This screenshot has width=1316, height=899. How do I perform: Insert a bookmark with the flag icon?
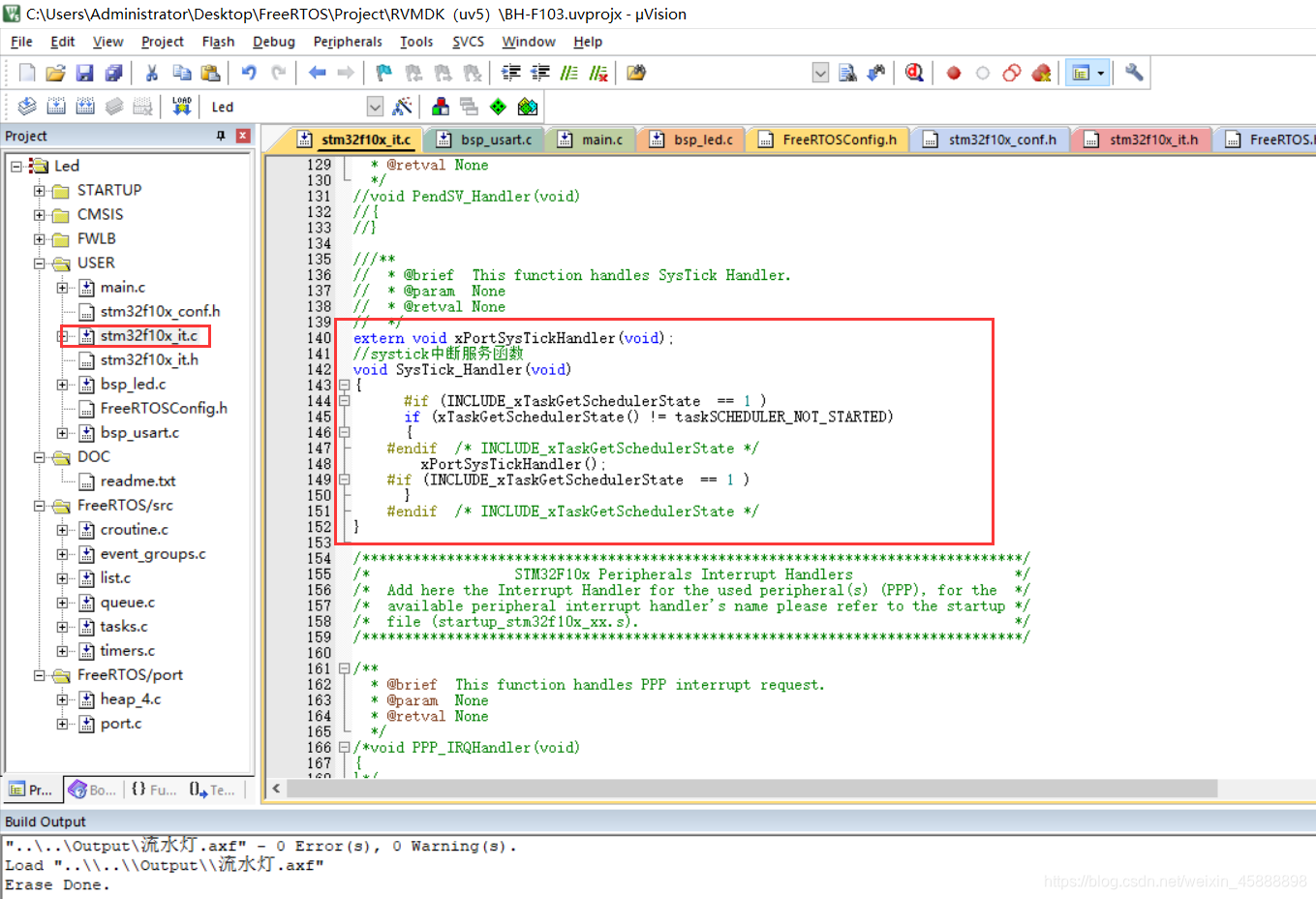pos(384,73)
